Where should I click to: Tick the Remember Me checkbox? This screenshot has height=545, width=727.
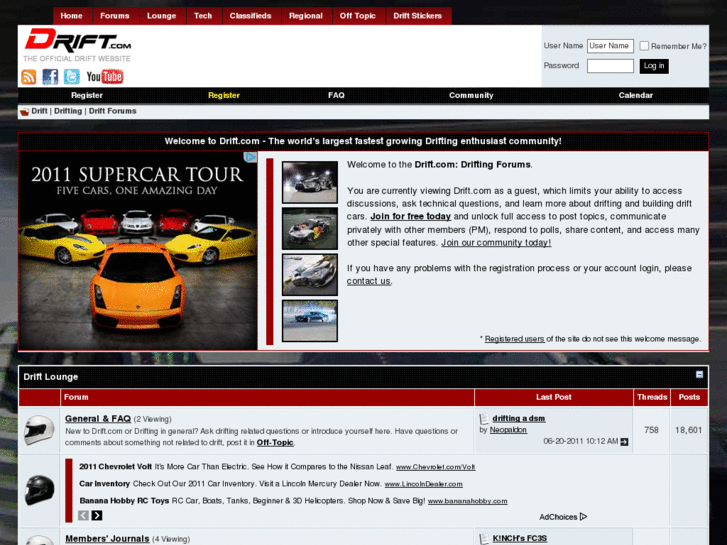tap(644, 45)
